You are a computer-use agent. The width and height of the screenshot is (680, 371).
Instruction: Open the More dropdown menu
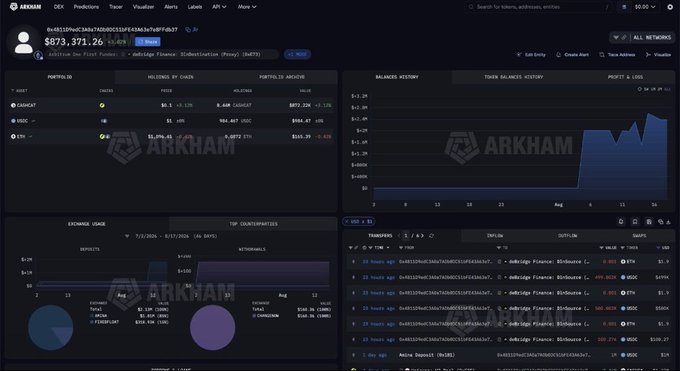click(x=247, y=7)
